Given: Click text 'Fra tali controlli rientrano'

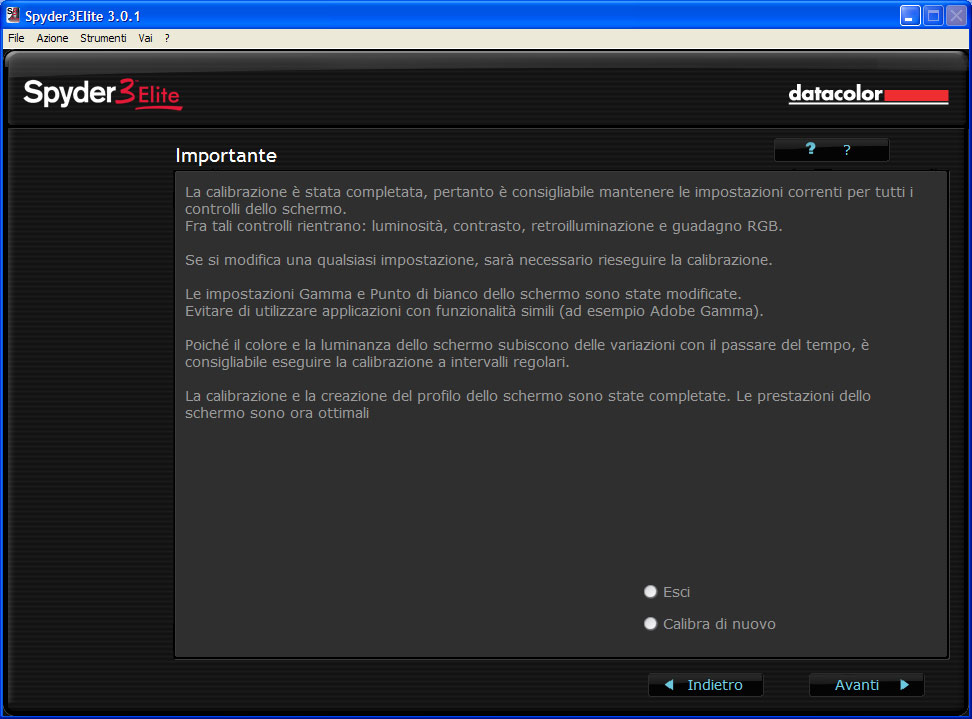Looking at the screenshot, I should [276, 226].
